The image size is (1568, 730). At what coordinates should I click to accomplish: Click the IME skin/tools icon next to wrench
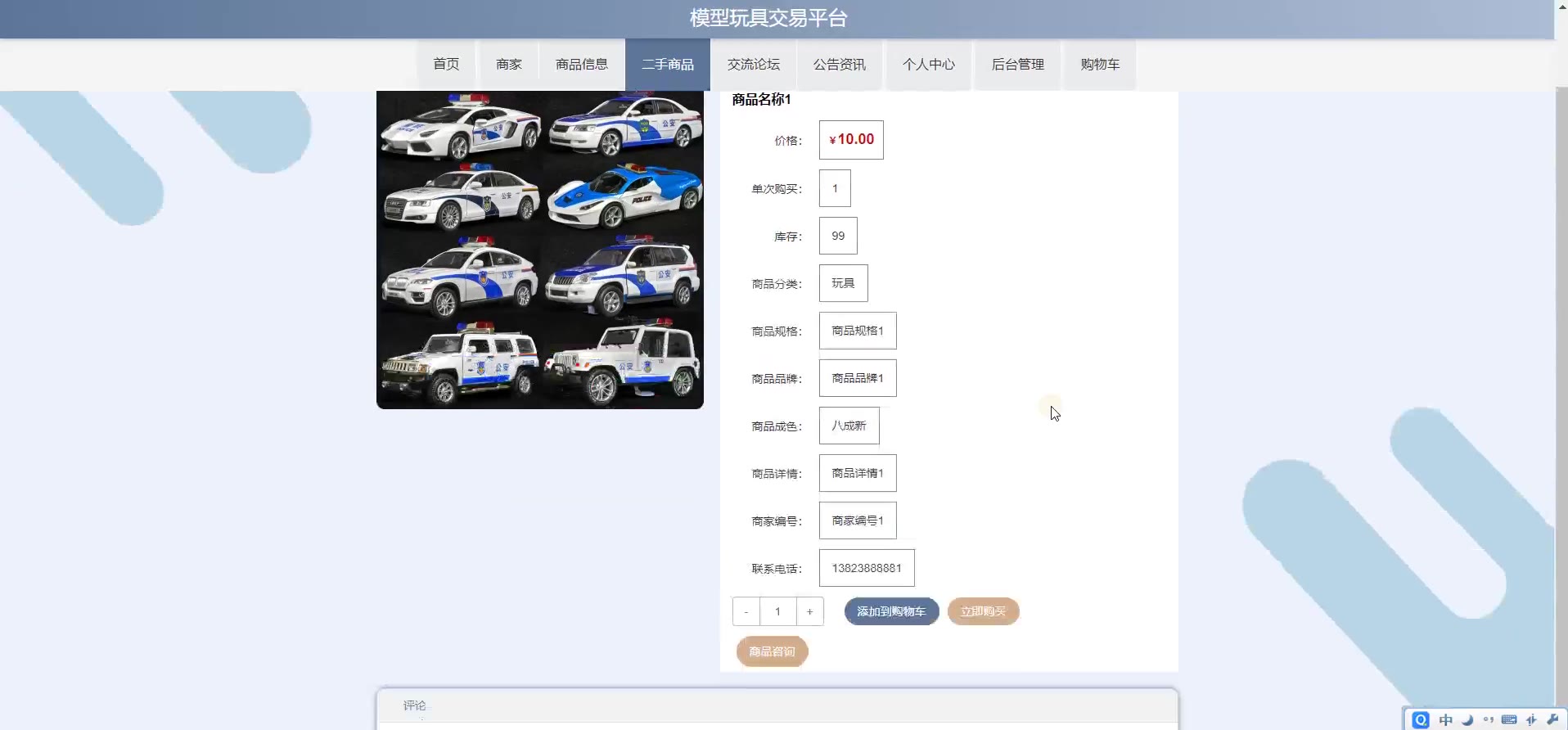(x=1531, y=719)
